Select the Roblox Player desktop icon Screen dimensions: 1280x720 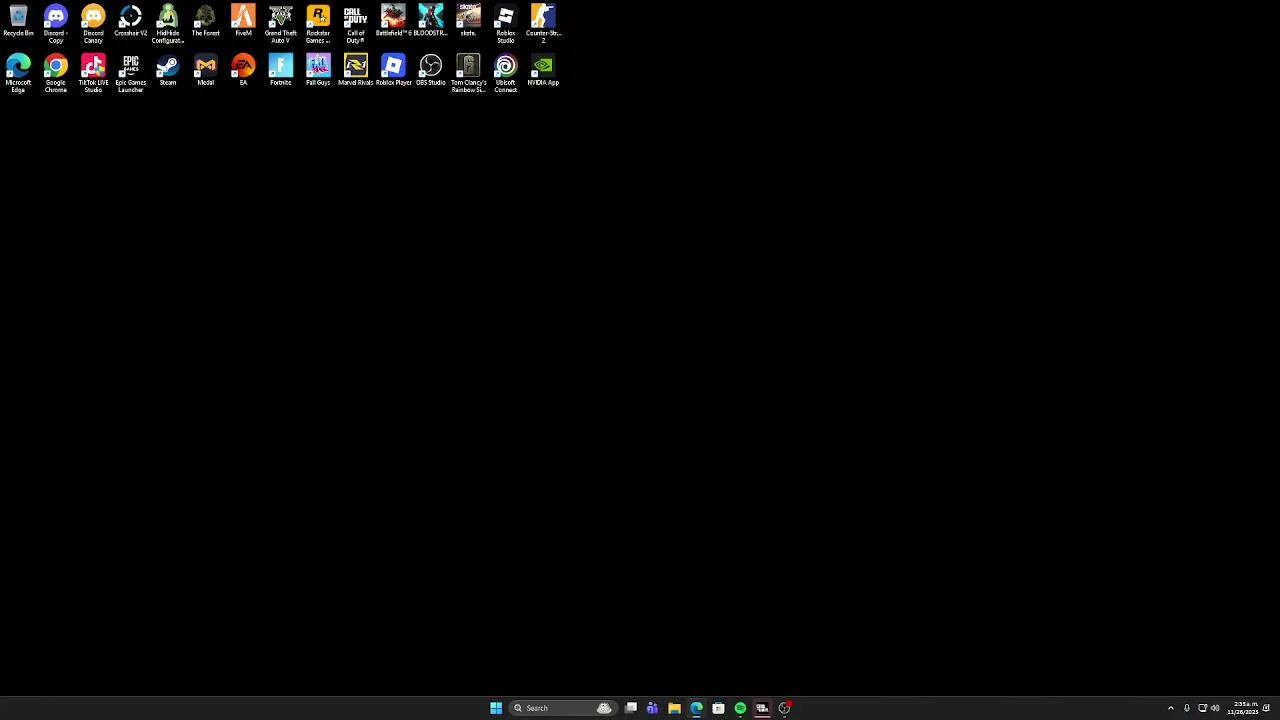tap(393, 71)
